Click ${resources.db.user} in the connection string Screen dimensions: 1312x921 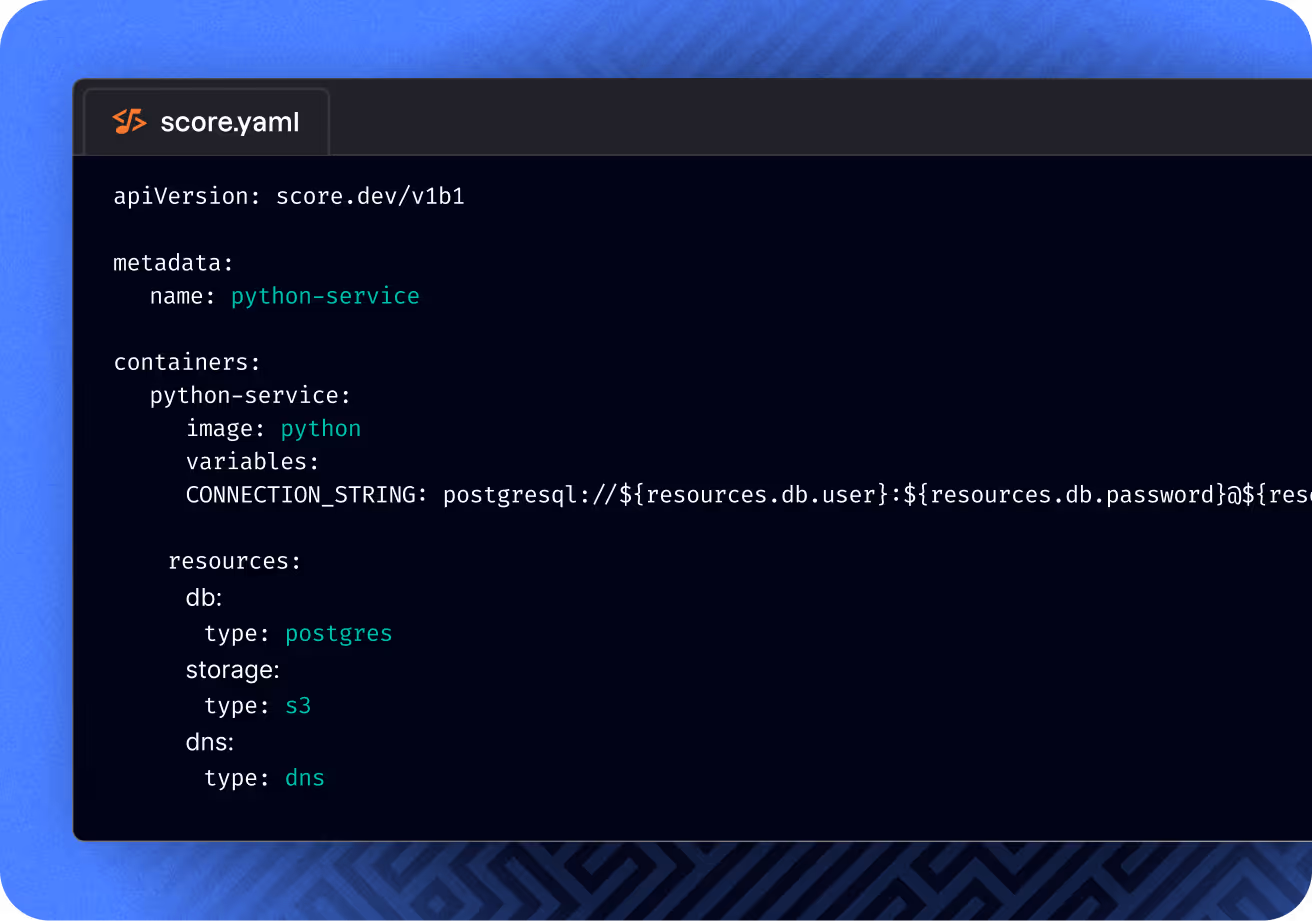click(x=755, y=494)
